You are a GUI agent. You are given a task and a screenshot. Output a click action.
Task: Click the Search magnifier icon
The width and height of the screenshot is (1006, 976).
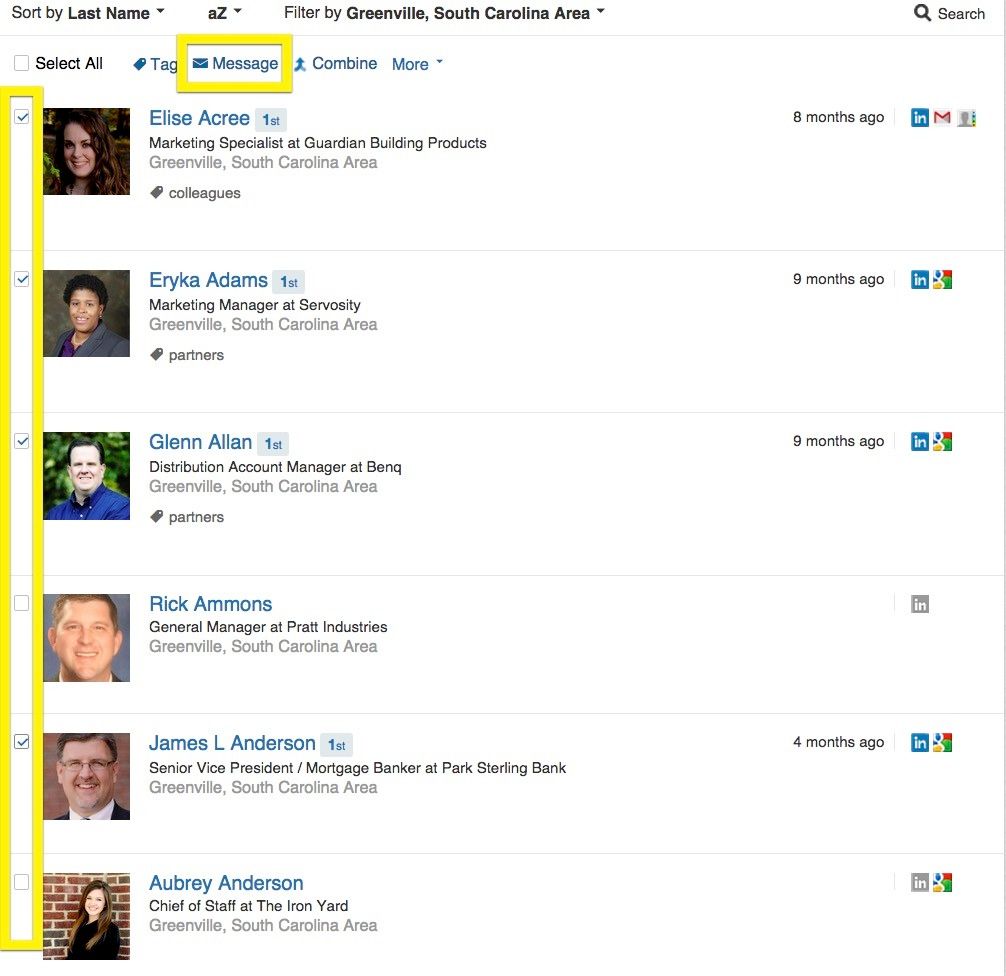coord(923,13)
